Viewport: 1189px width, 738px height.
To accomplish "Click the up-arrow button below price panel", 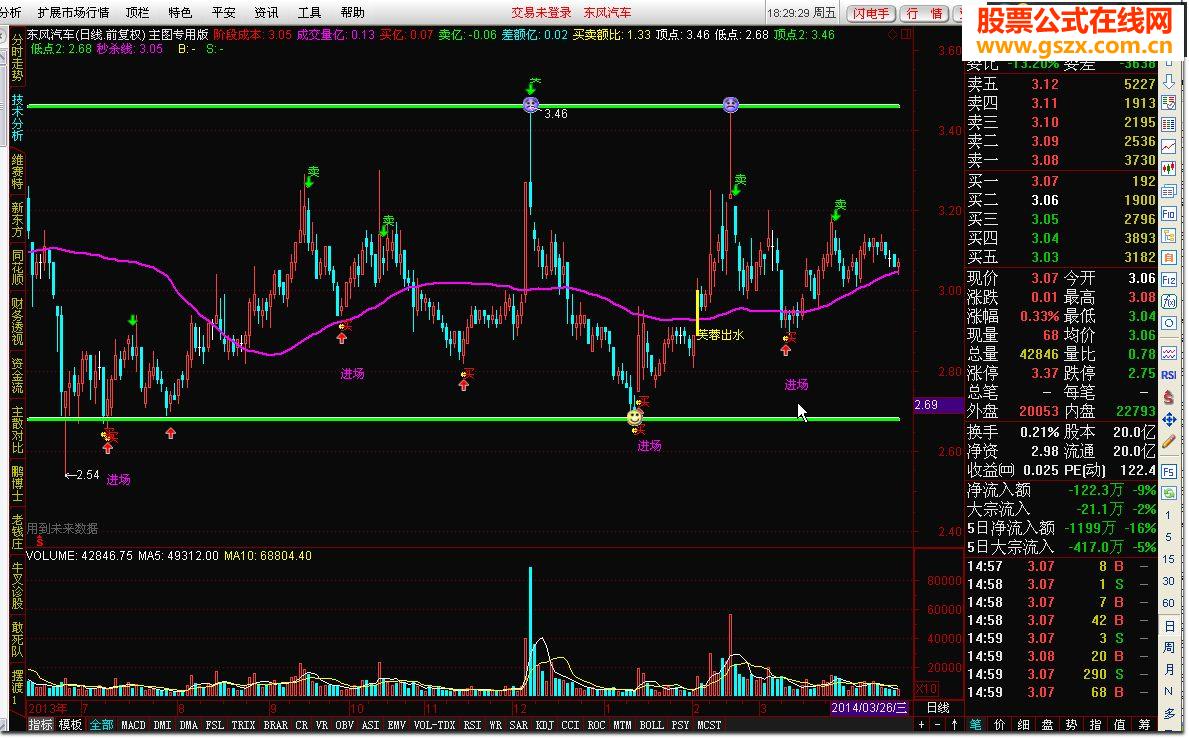I will (954, 725).
